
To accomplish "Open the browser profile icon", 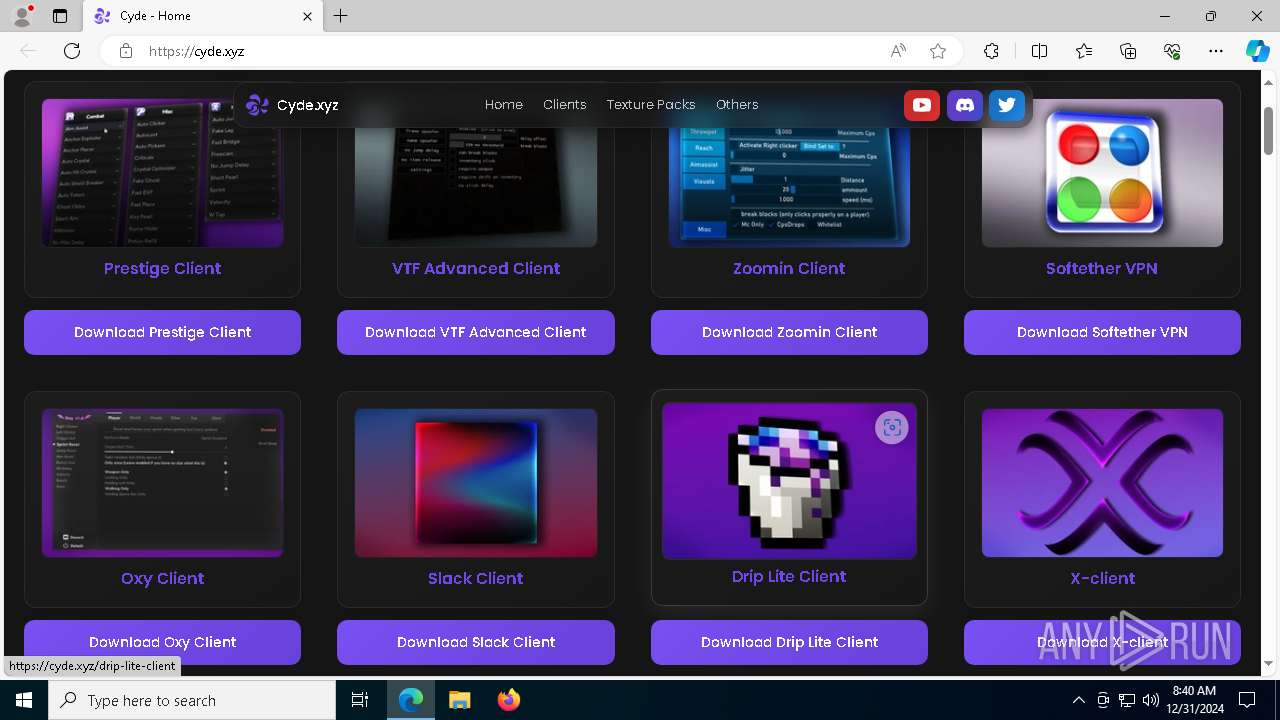I will [x=22, y=16].
